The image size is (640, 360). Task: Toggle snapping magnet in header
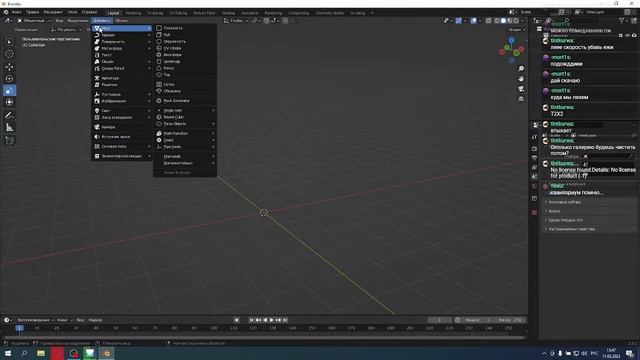point(266,20)
